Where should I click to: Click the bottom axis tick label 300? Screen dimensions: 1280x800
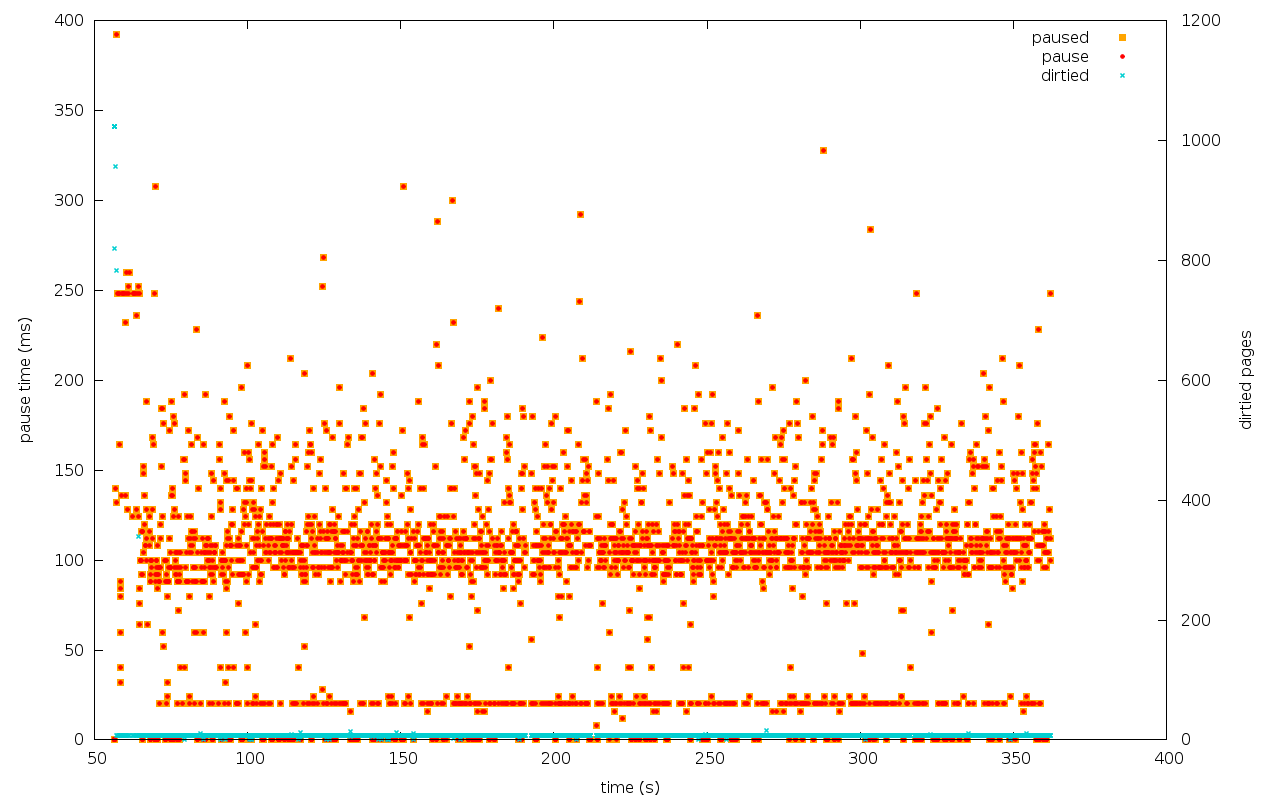[862, 759]
